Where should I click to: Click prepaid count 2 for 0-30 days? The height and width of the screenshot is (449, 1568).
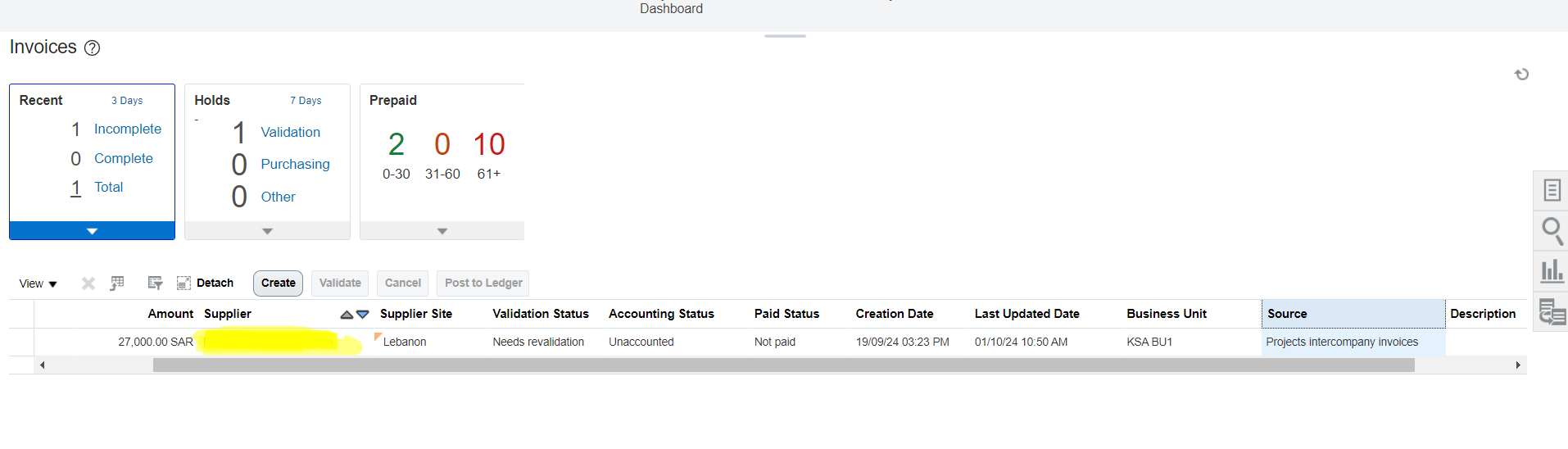tap(397, 144)
